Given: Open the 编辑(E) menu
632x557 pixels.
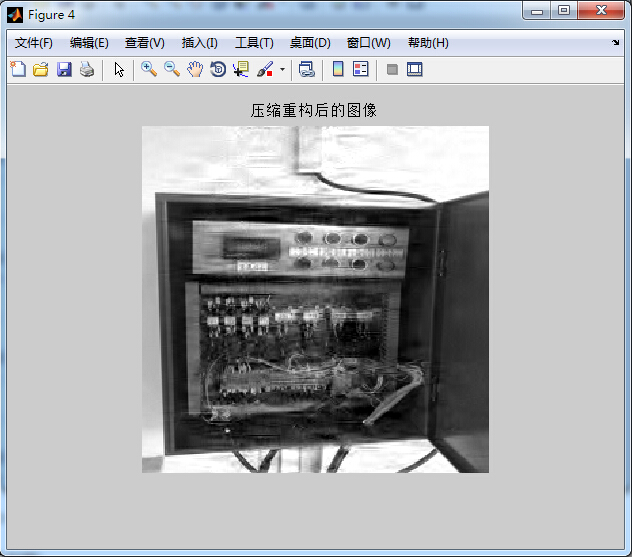Looking at the screenshot, I should [89, 43].
